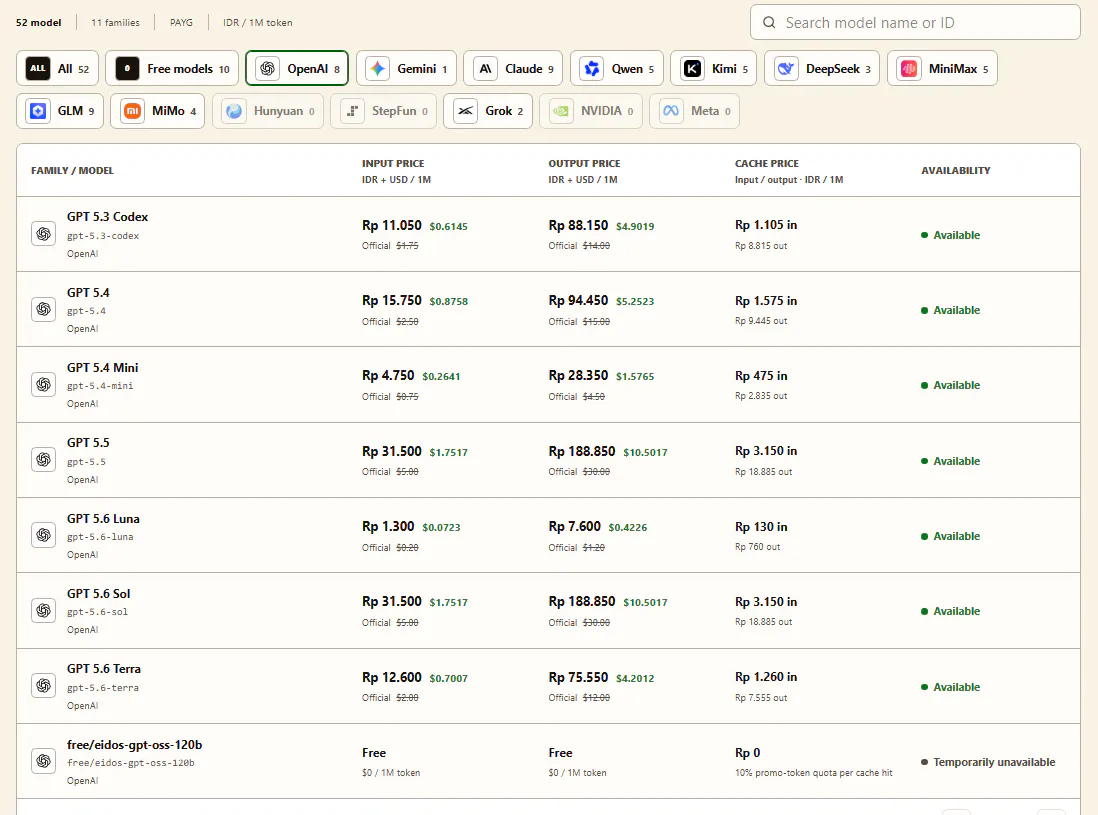Click the NVIDIA filter chip
This screenshot has height=815, width=1098.
point(591,111)
